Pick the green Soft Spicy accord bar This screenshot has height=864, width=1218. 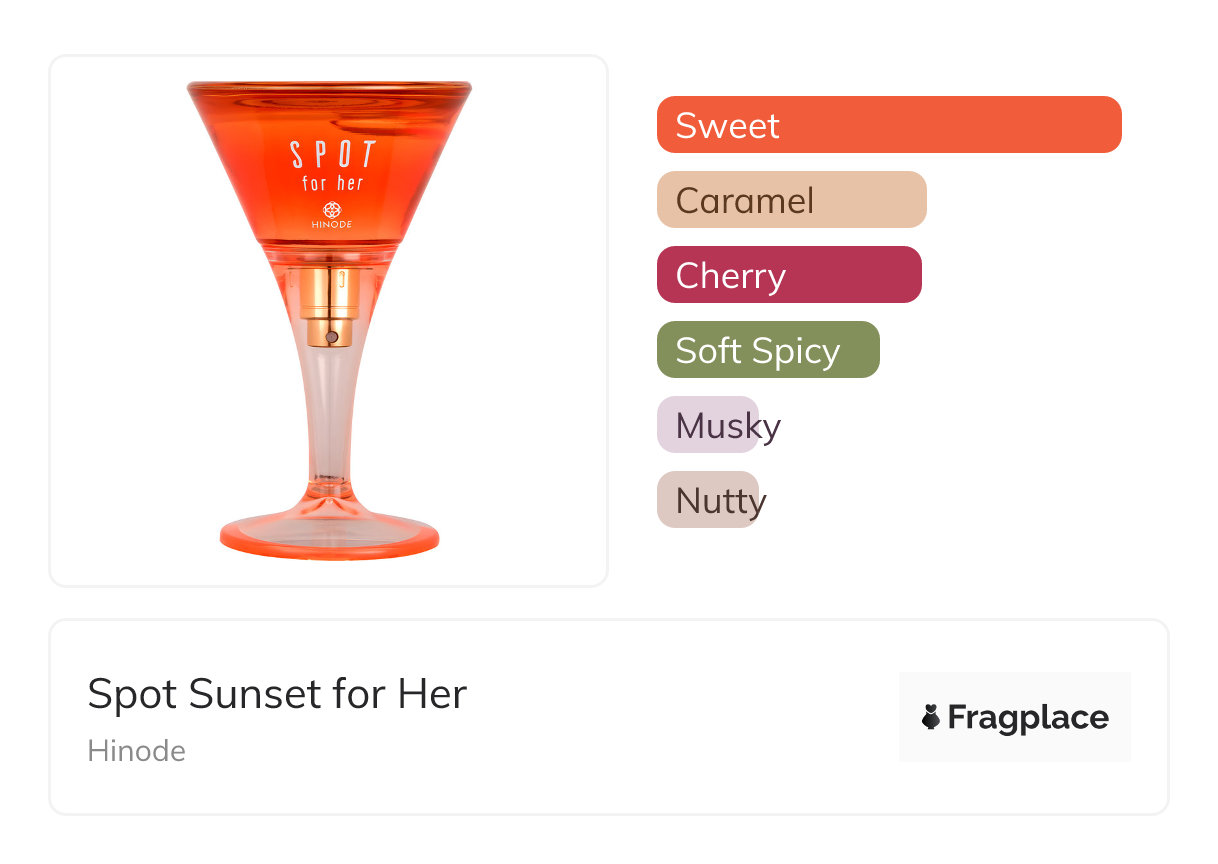tap(767, 350)
